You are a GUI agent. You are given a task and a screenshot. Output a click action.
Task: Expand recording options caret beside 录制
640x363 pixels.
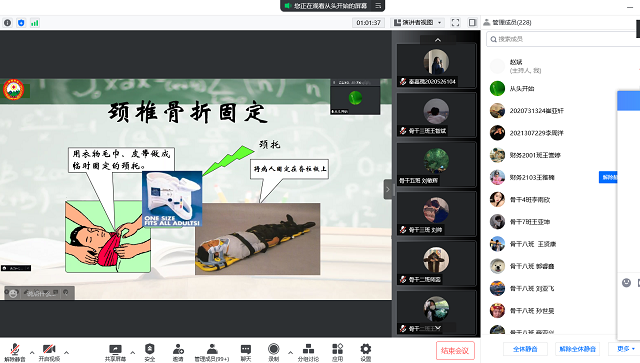[290, 352]
